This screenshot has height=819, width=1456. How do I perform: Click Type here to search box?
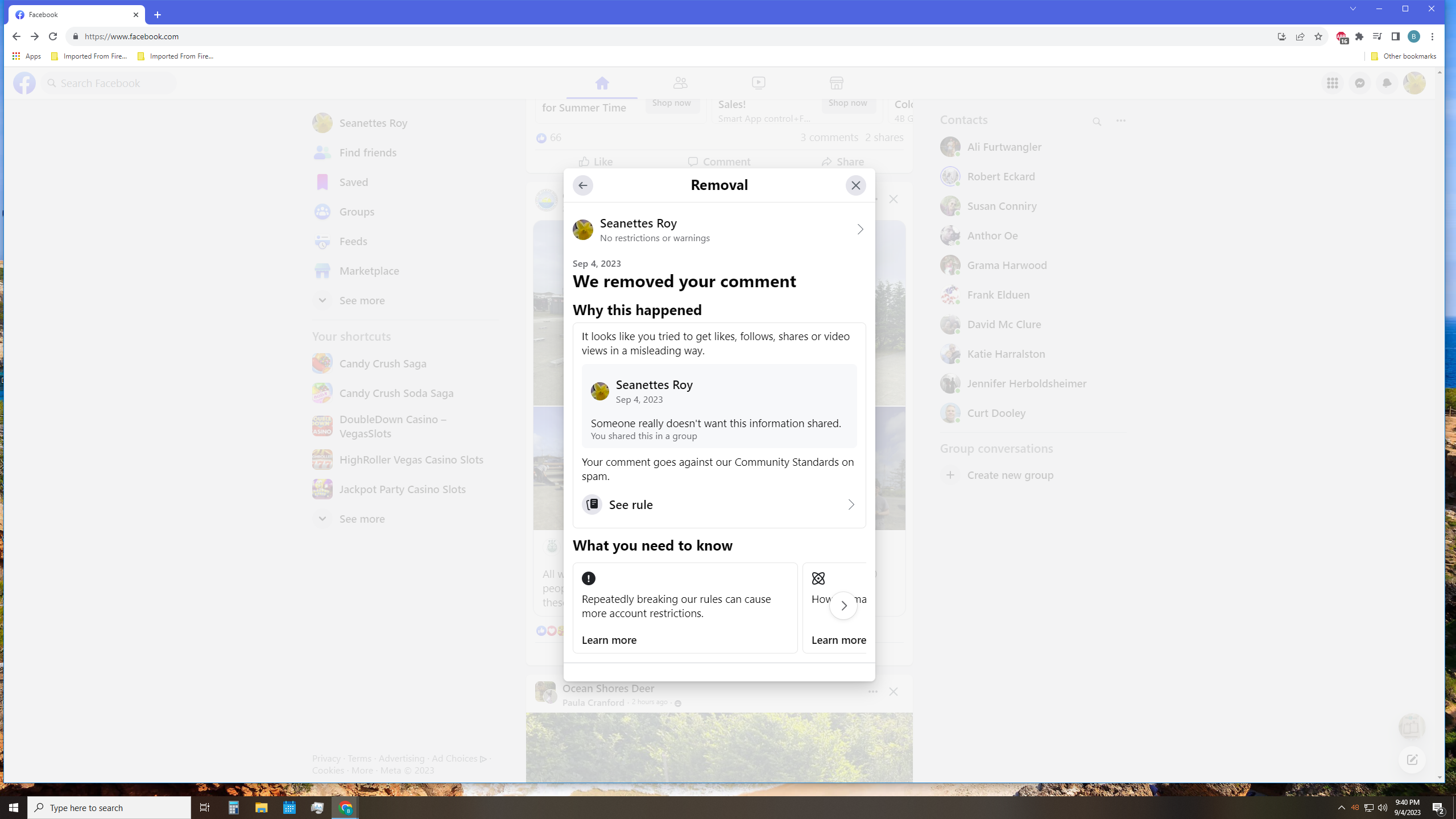tap(109, 808)
